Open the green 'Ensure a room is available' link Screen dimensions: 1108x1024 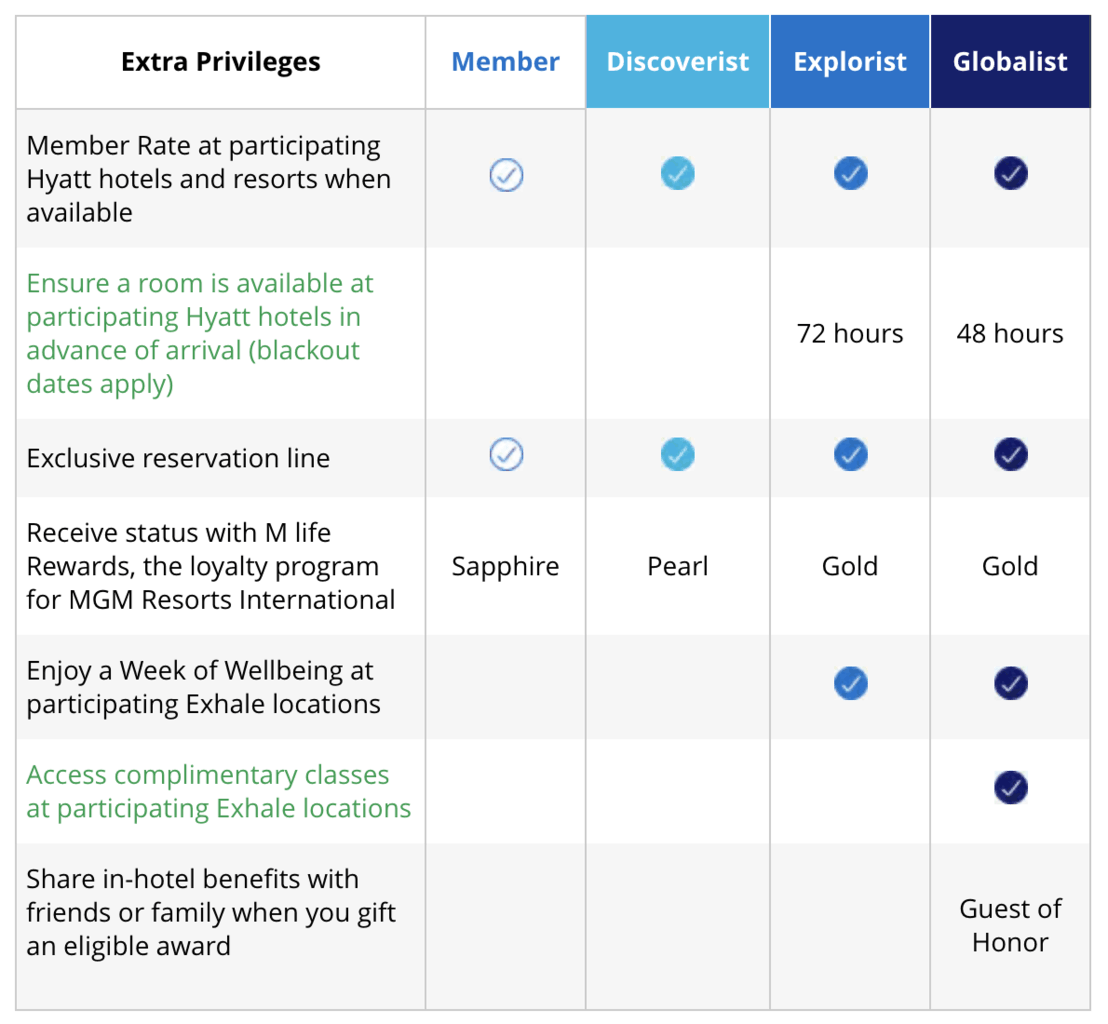pyautogui.click(x=200, y=334)
